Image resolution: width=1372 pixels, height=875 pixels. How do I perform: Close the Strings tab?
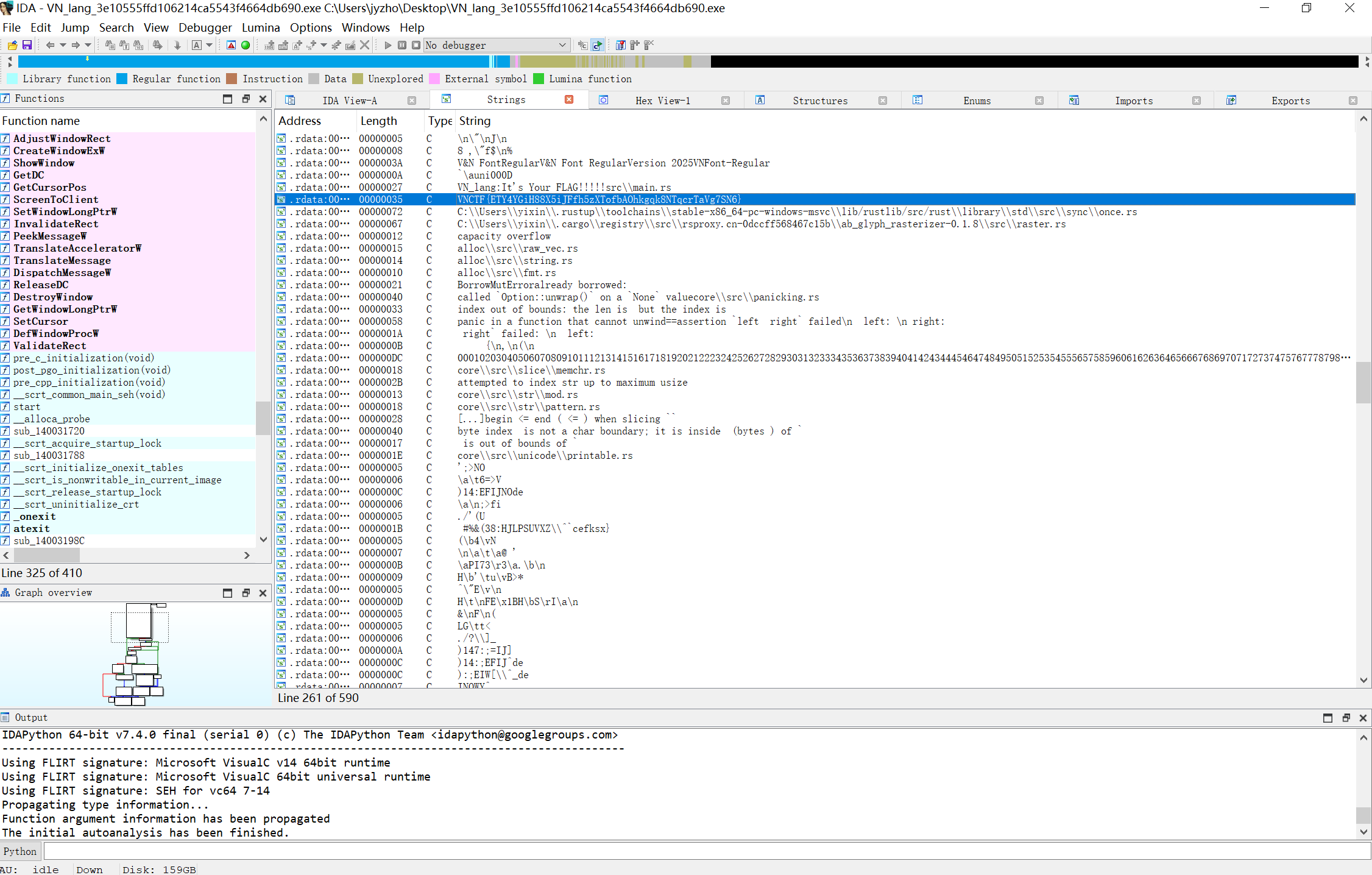569,99
